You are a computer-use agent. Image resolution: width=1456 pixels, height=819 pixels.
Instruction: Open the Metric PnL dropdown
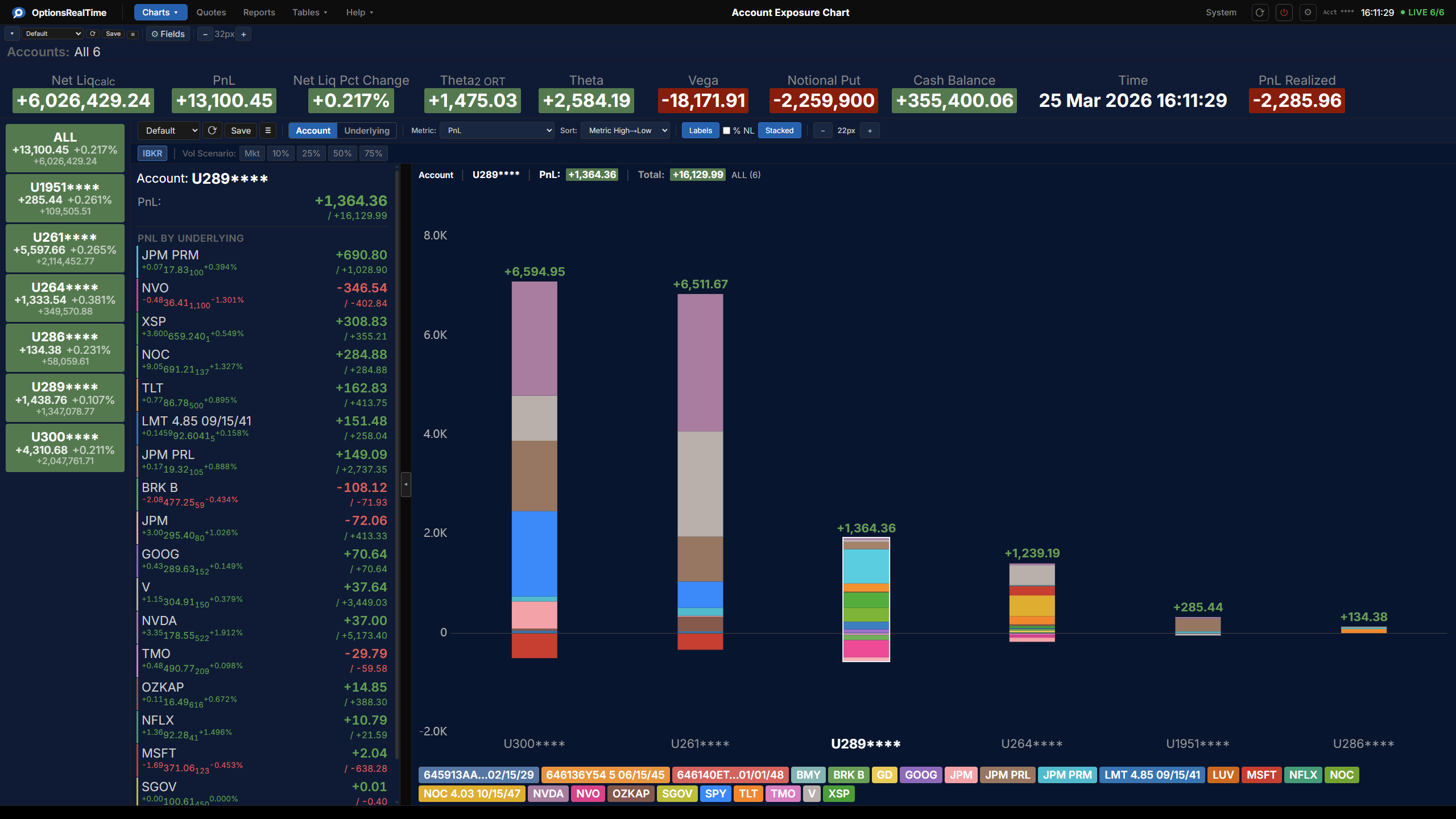point(497,131)
